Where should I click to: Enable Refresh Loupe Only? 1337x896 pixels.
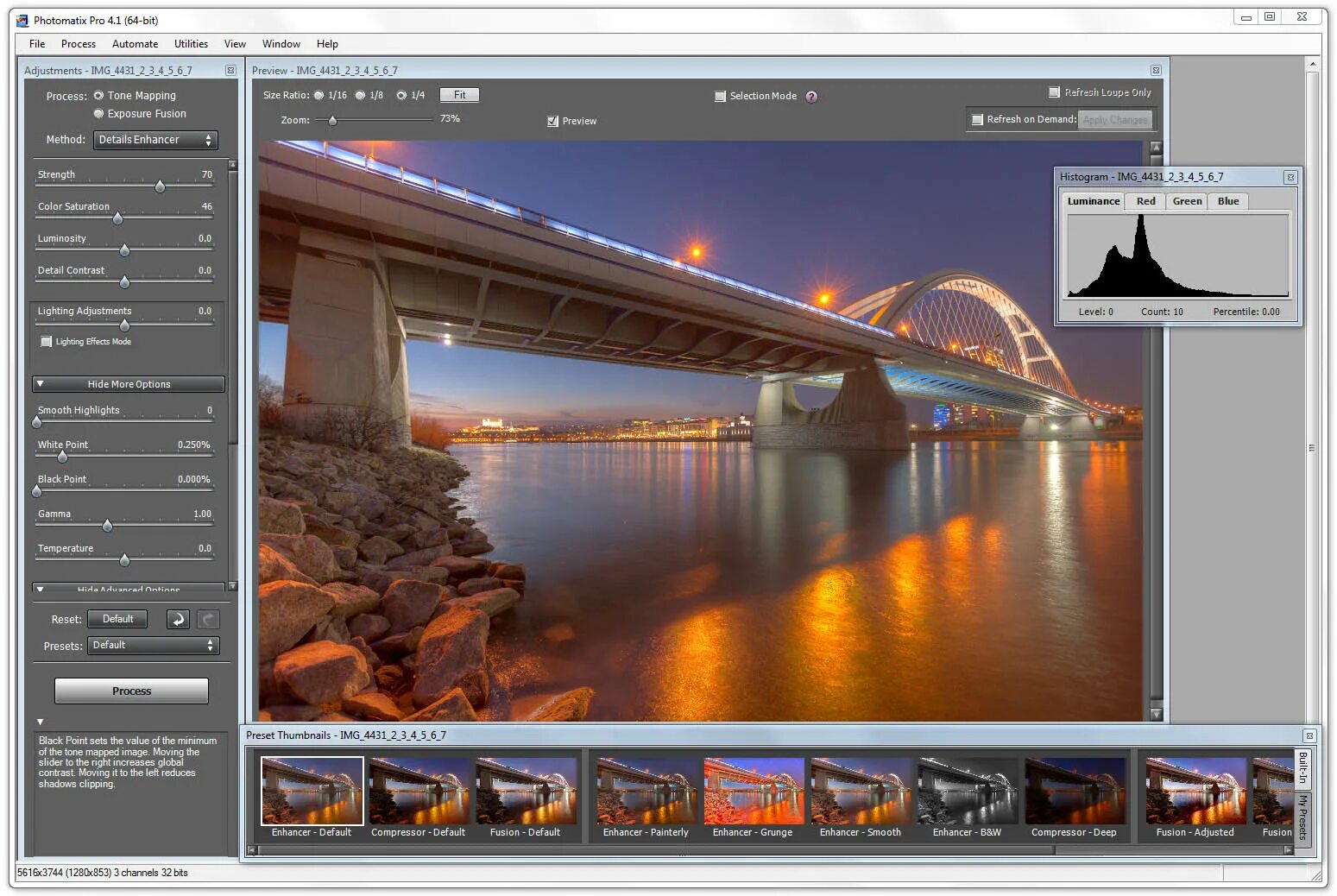coord(1054,92)
